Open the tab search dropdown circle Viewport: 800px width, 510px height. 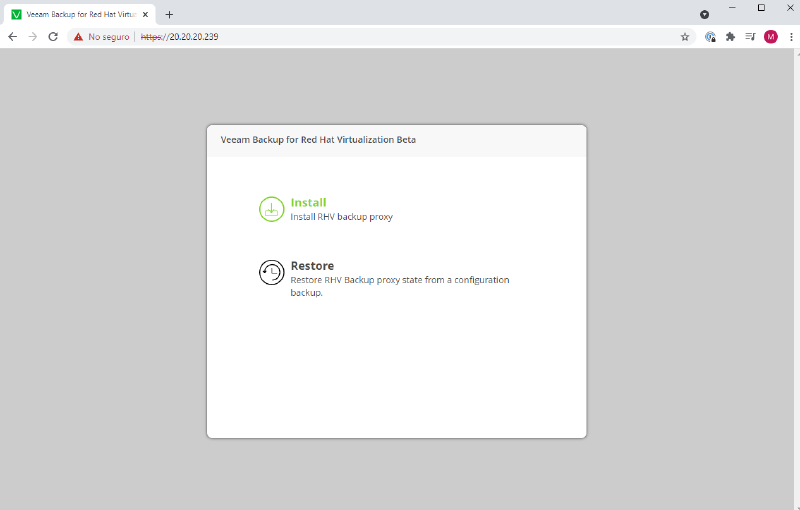pos(705,15)
